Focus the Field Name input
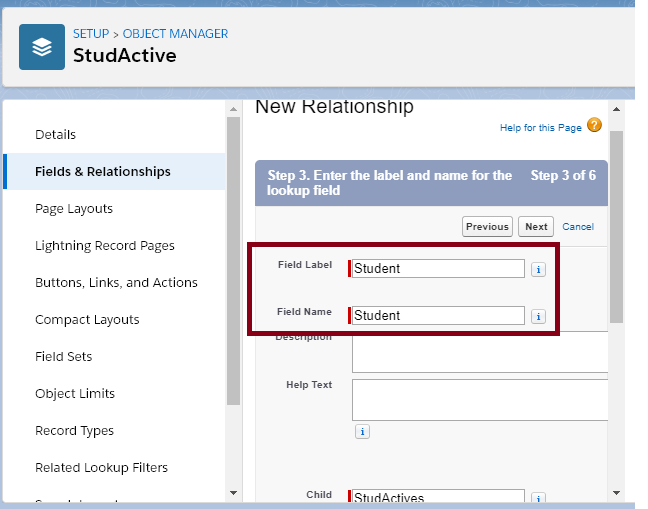This screenshot has height=509, width=648. click(x=438, y=316)
